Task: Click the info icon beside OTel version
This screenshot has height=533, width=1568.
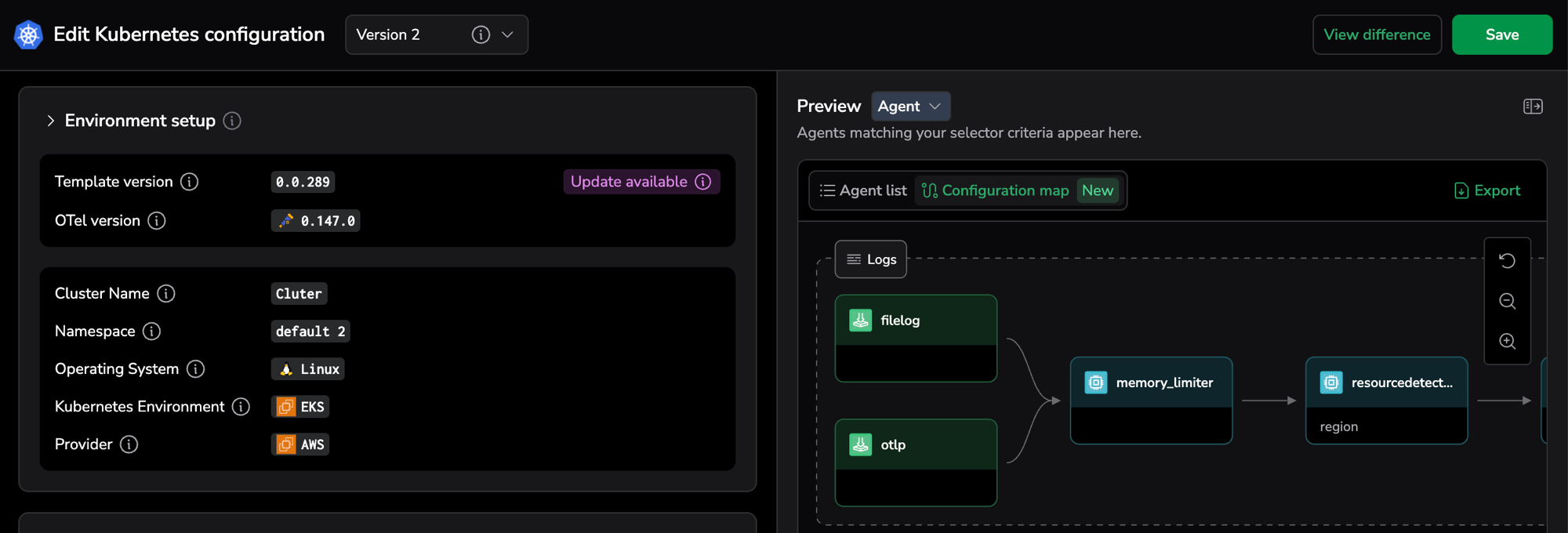Action: [157, 221]
